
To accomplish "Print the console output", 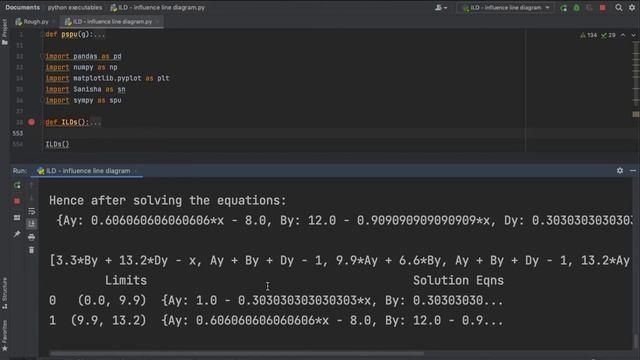I will coord(31,237).
